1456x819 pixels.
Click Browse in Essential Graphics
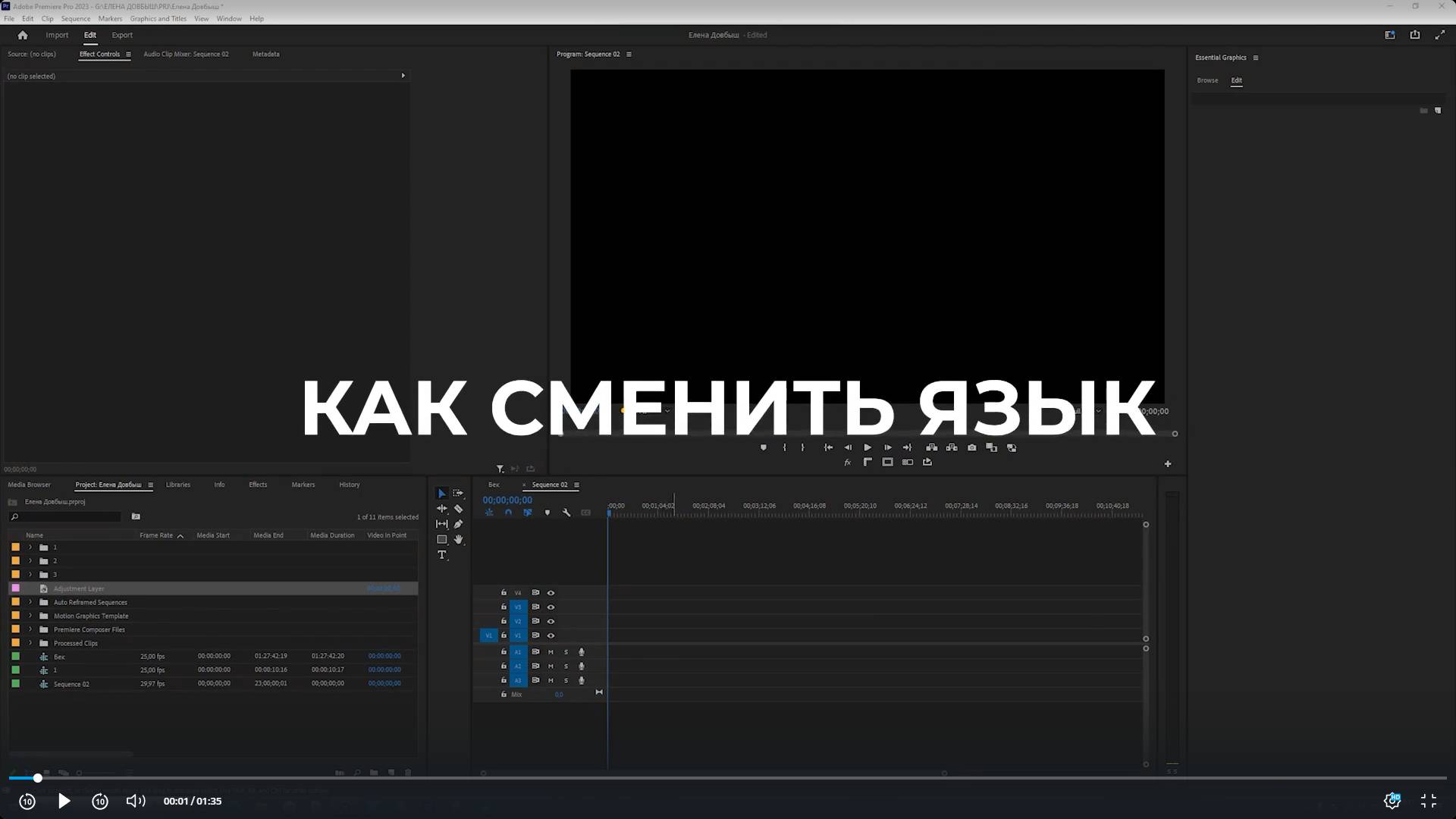[1207, 80]
